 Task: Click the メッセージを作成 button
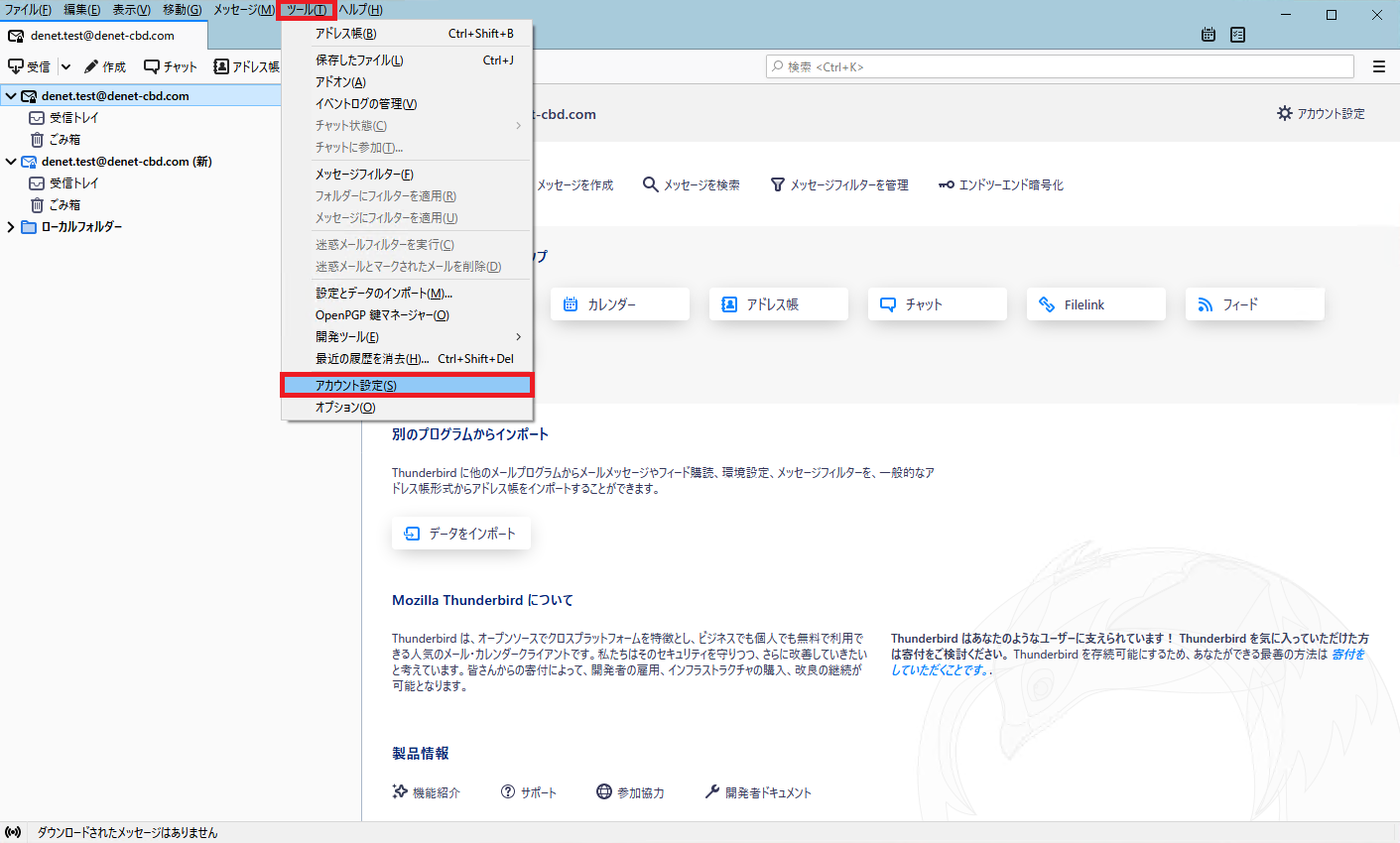(x=574, y=185)
